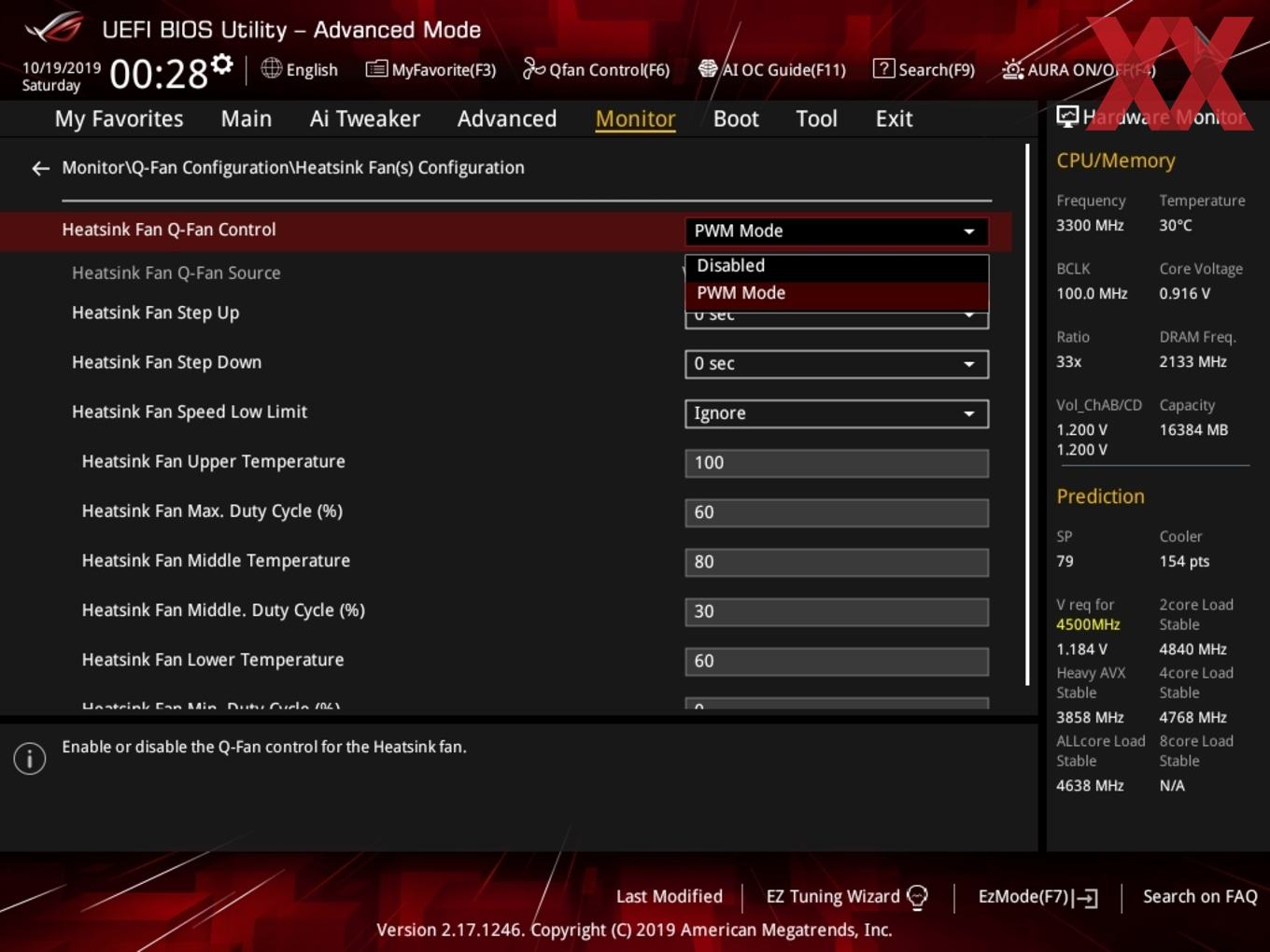Open the Tool tab
Image resolution: width=1270 pixels, height=952 pixels.
tap(817, 119)
